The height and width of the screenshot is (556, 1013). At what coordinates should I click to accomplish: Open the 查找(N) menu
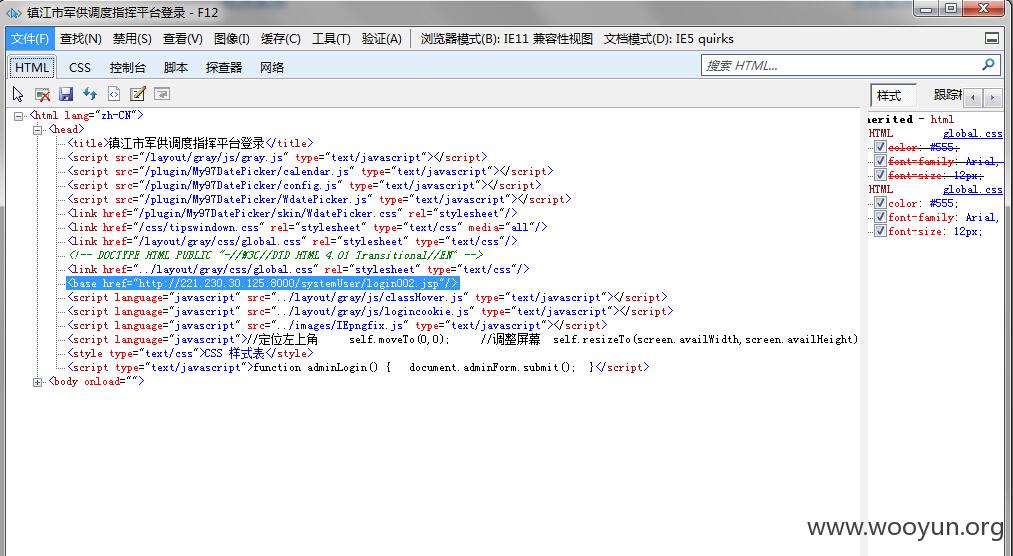pos(81,39)
